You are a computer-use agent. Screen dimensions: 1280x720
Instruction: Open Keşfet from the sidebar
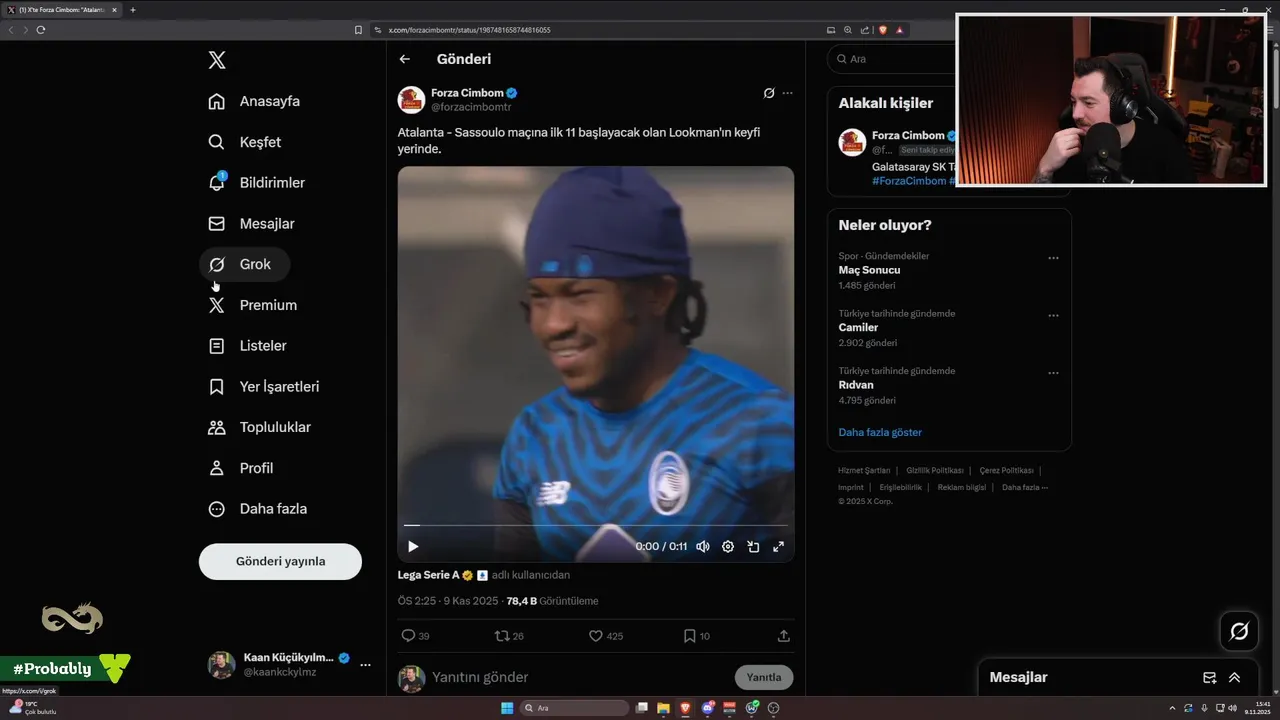245,142
